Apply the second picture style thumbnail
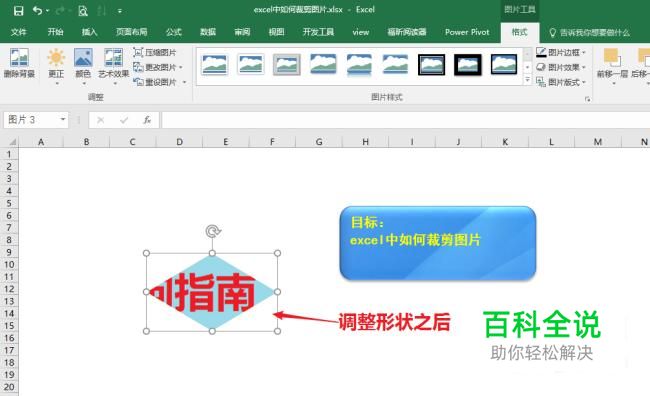650x396 pixels. point(250,64)
